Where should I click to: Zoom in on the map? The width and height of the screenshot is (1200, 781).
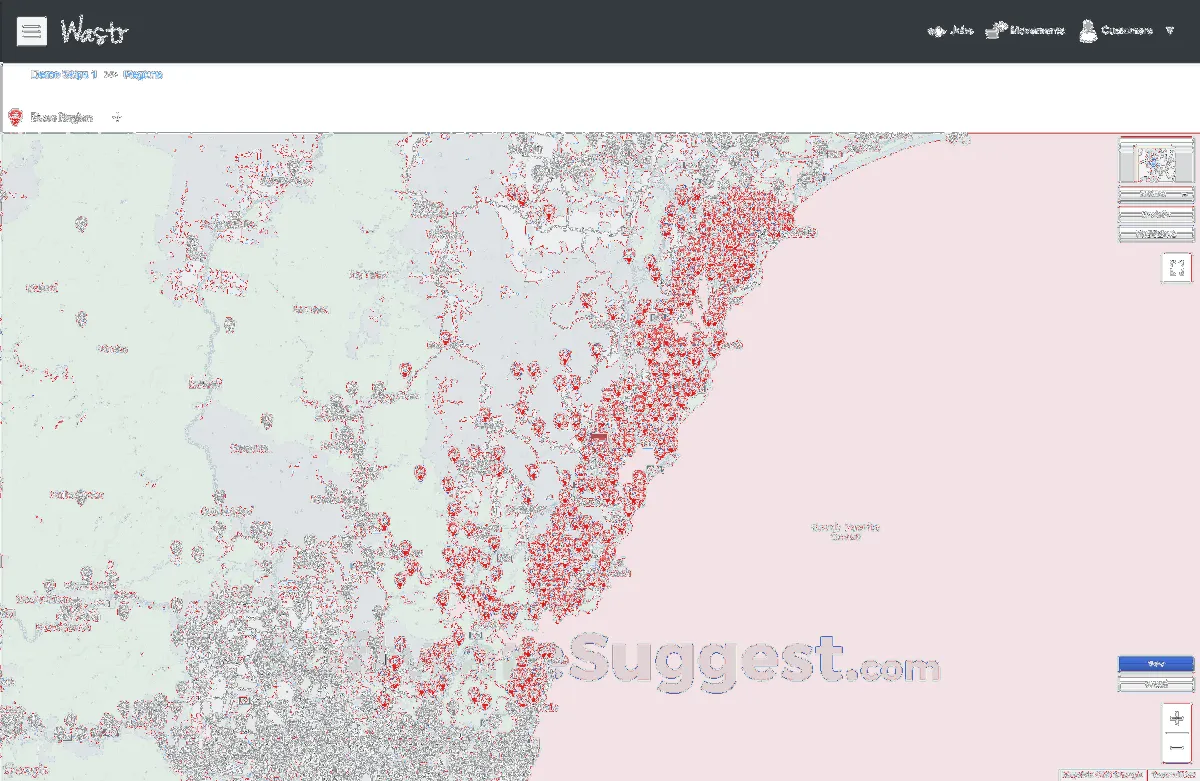click(1176, 719)
